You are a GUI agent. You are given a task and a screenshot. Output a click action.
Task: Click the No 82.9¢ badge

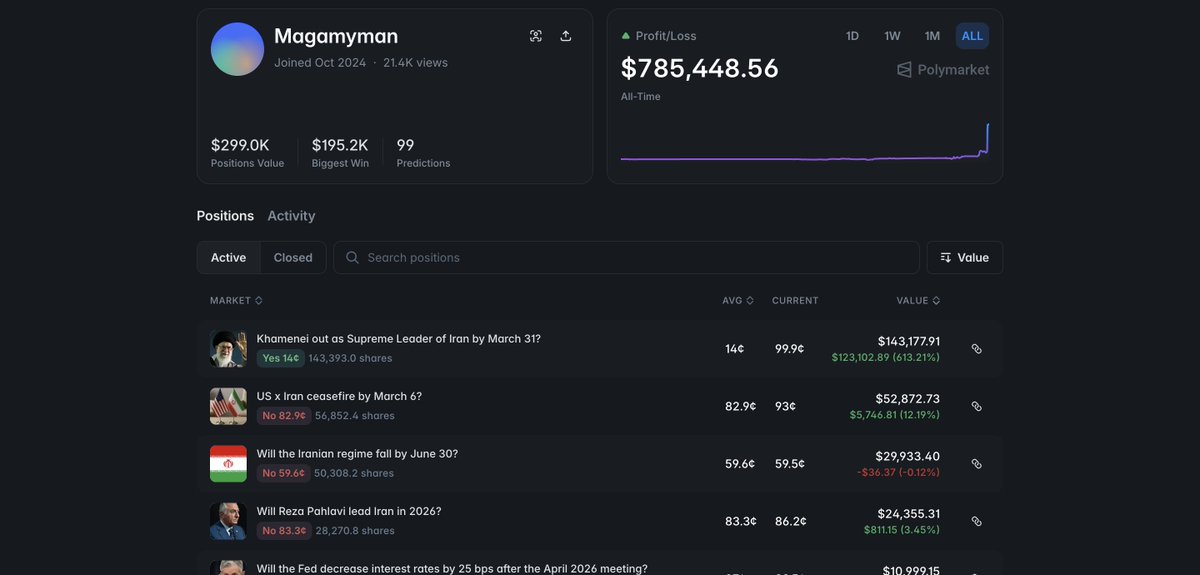point(283,416)
